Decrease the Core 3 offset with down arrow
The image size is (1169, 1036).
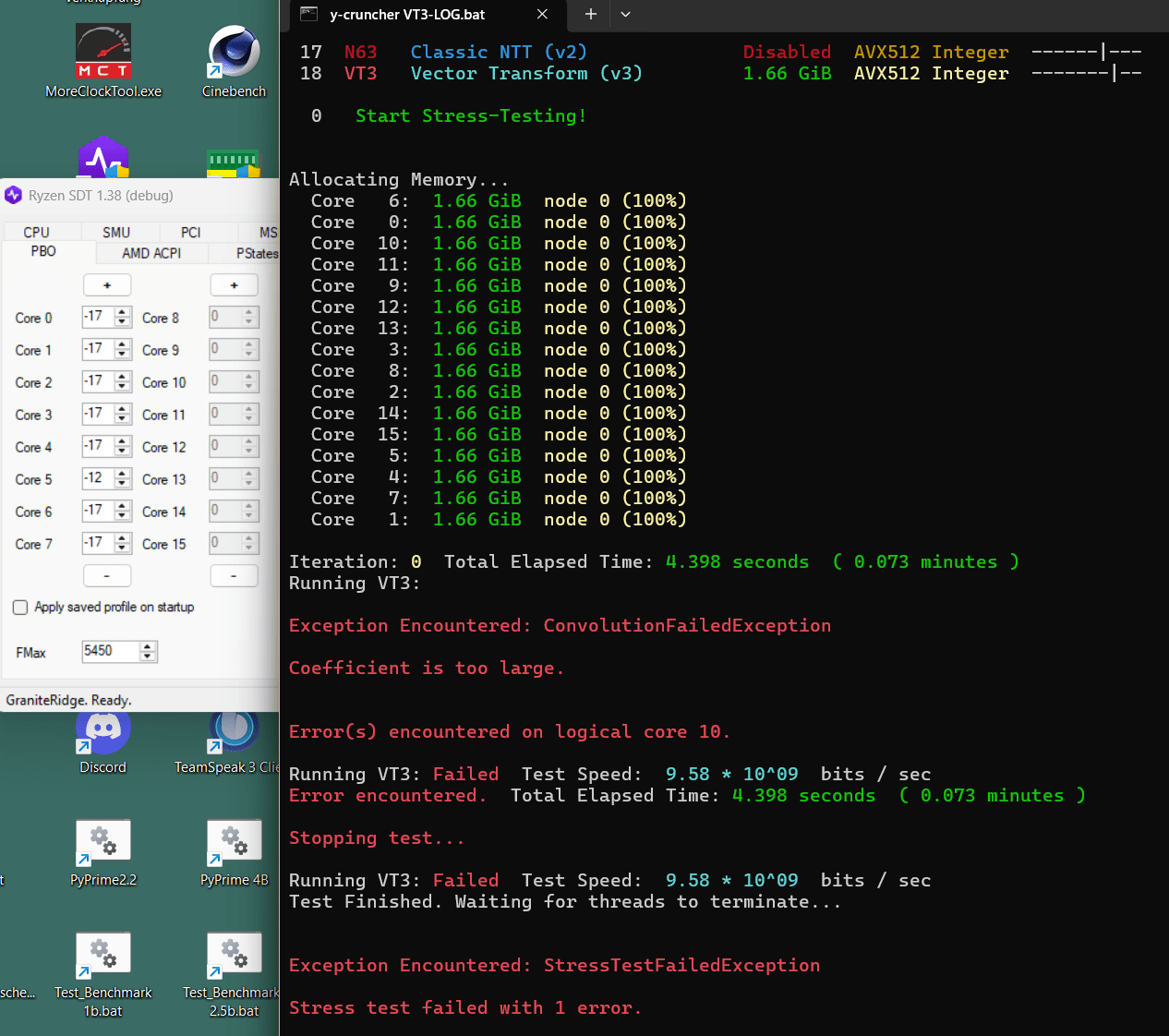123,419
